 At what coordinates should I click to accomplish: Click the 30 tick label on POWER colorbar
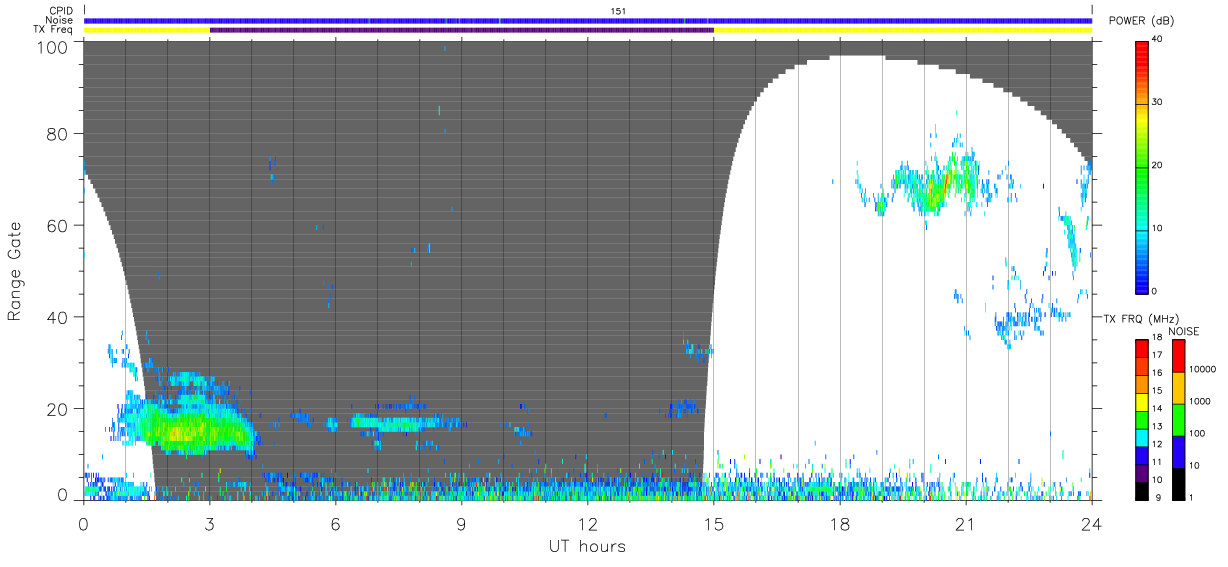point(1158,103)
